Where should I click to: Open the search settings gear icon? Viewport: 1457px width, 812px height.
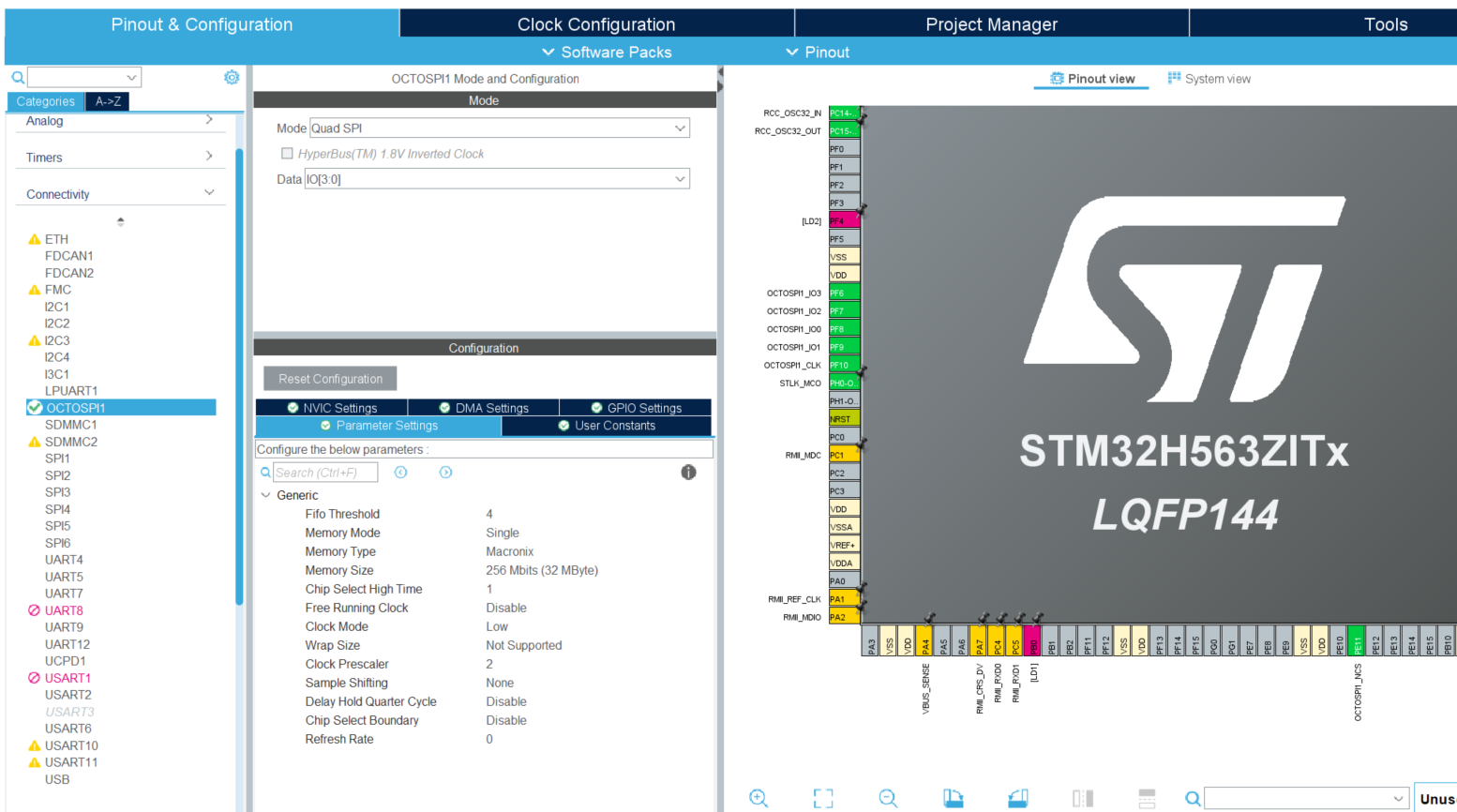click(232, 77)
